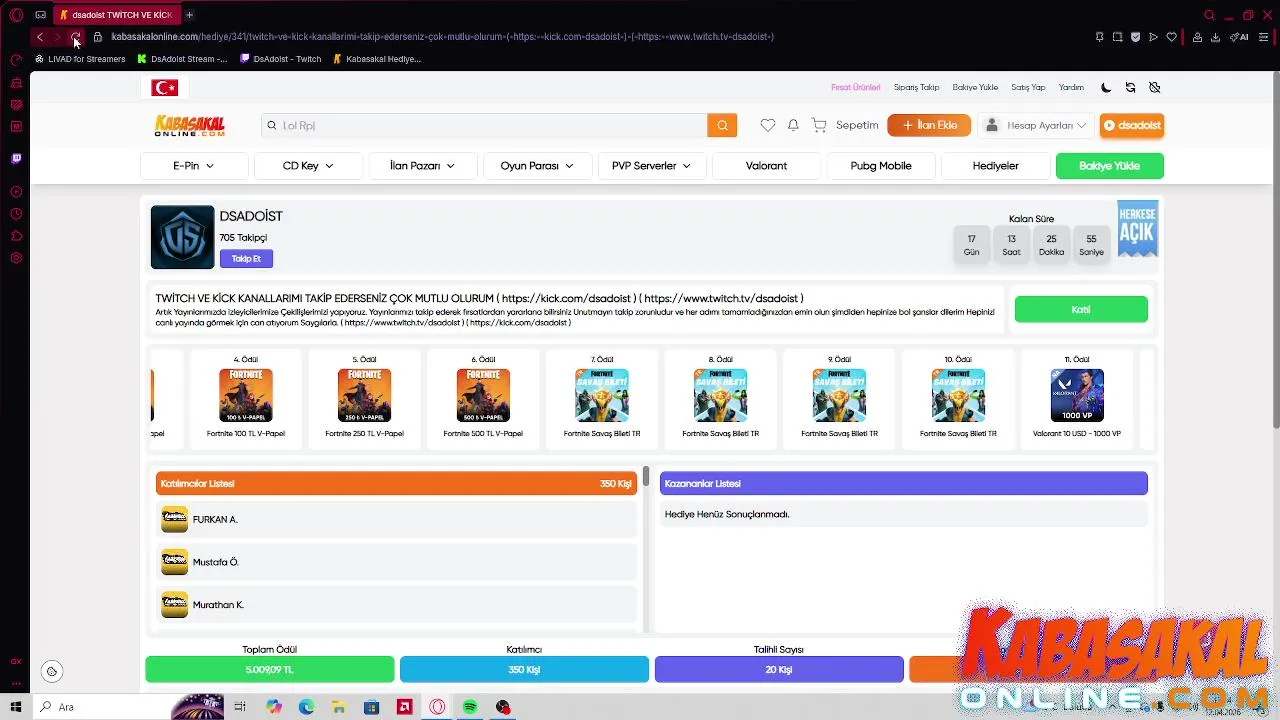1280x720 pixels.
Task: Open Twitch icon in Opera sidebar
Action: coord(16,158)
